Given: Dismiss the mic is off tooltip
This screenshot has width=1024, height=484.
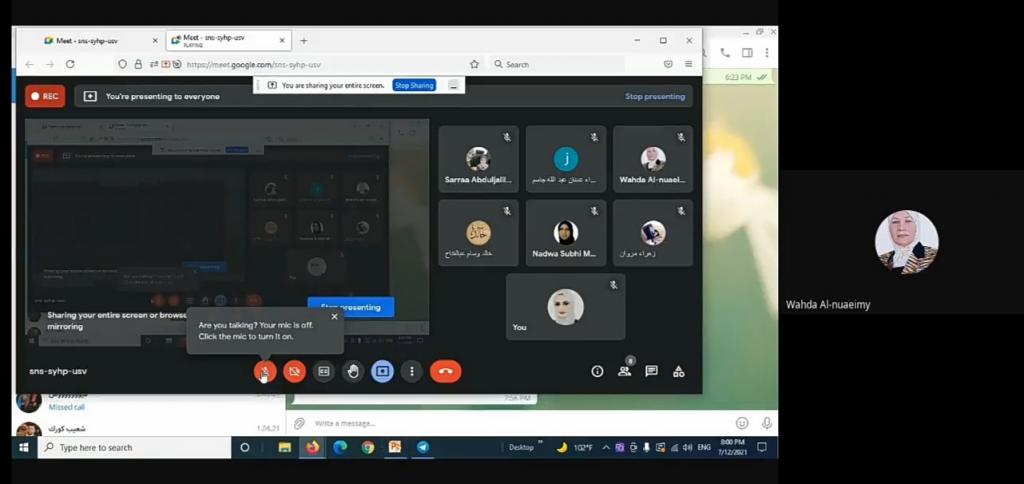Looking at the screenshot, I should 334,317.
